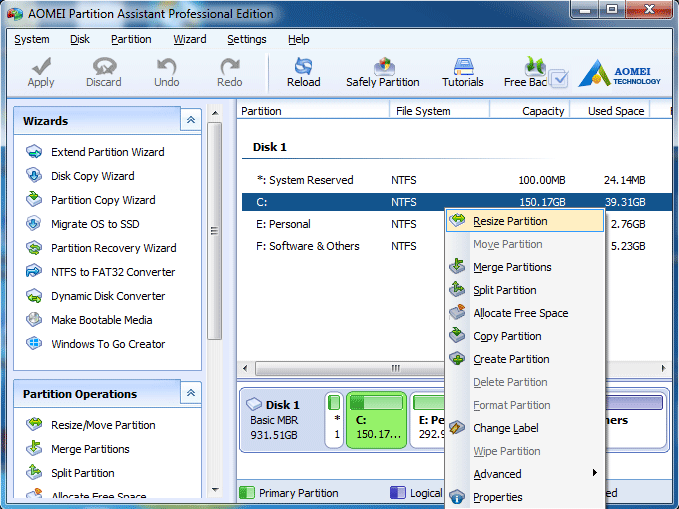Click the Disk 1 Basic MBR label block
The width and height of the screenshot is (679, 509).
pos(282,420)
